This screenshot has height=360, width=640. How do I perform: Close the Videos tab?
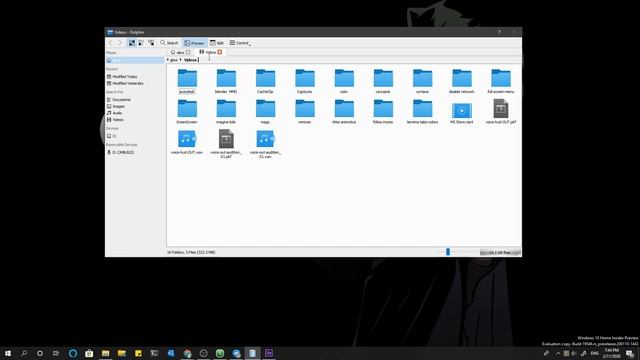coord(220,52)
